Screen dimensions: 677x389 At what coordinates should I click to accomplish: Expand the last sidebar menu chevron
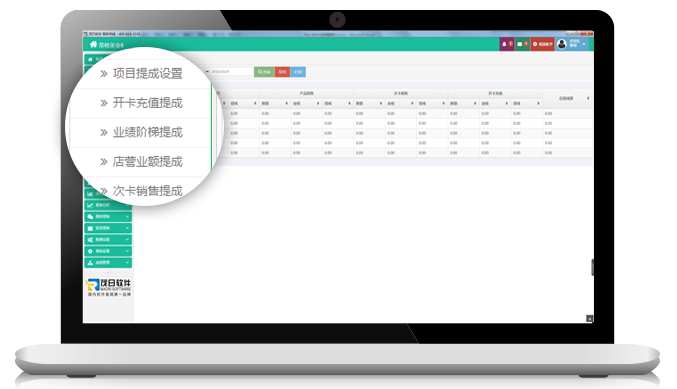(x=127, y=262)
